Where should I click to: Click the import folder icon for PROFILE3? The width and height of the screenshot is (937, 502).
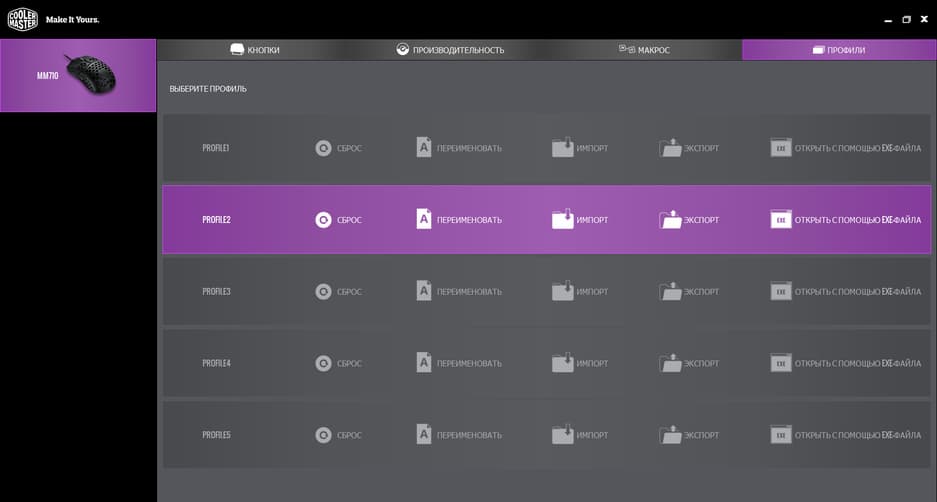(x=562, y=290)
